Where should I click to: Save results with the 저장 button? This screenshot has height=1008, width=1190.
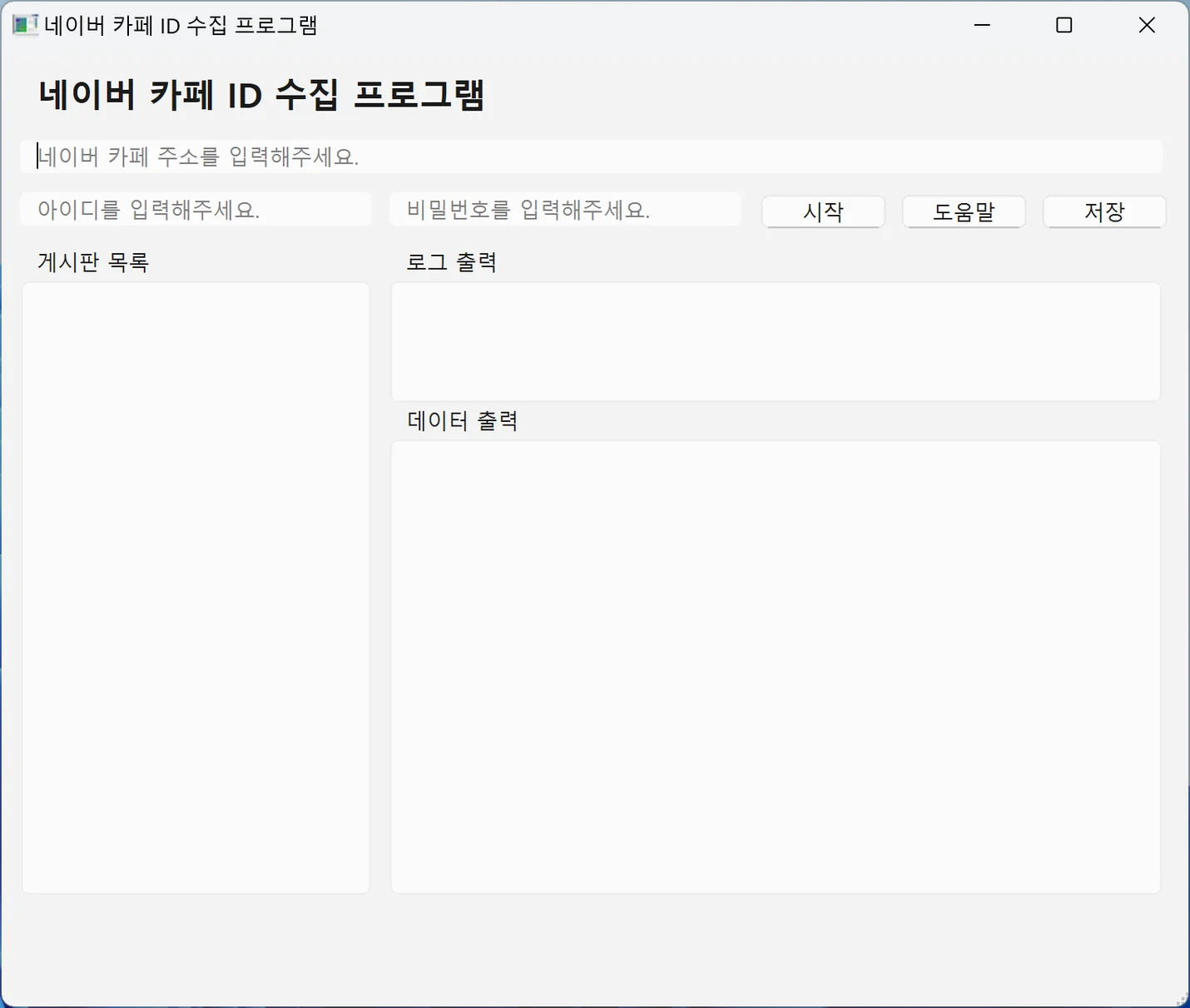1104,211
